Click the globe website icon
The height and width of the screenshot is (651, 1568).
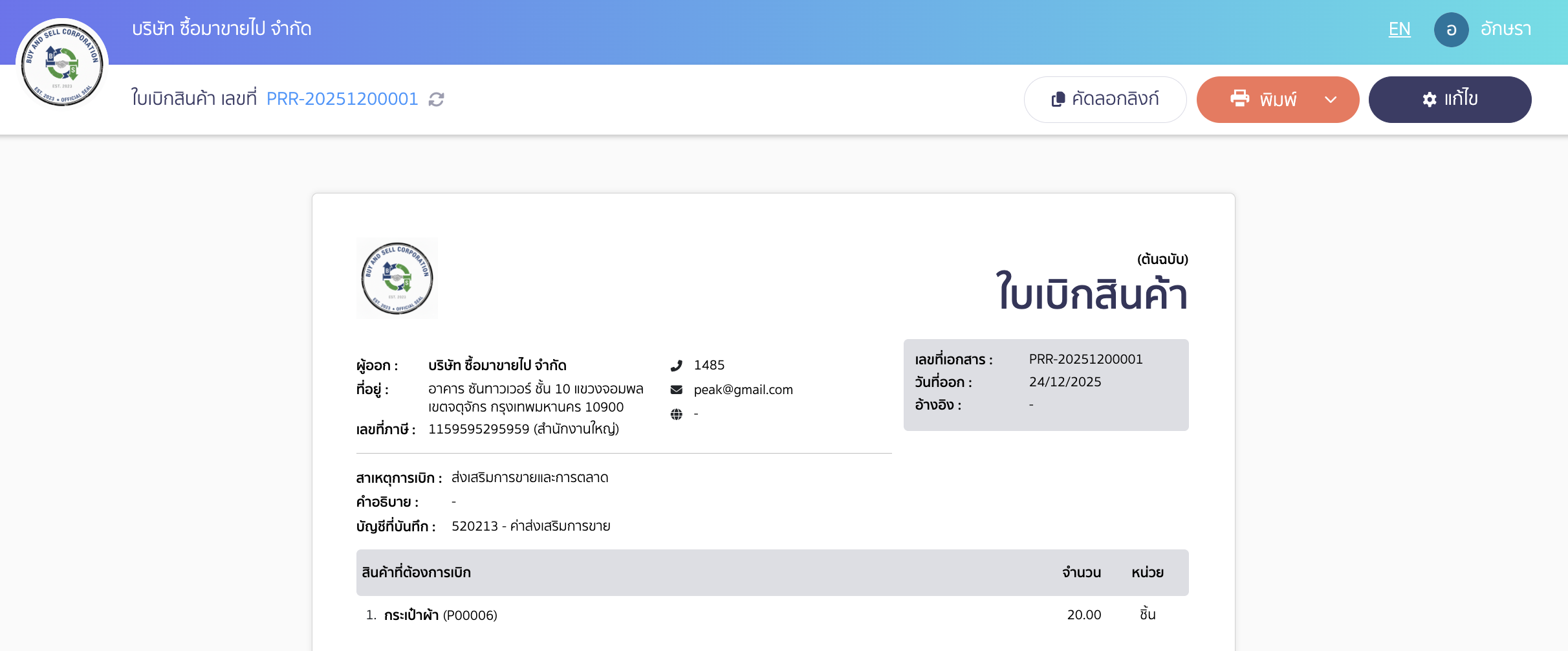click(677, 414)
